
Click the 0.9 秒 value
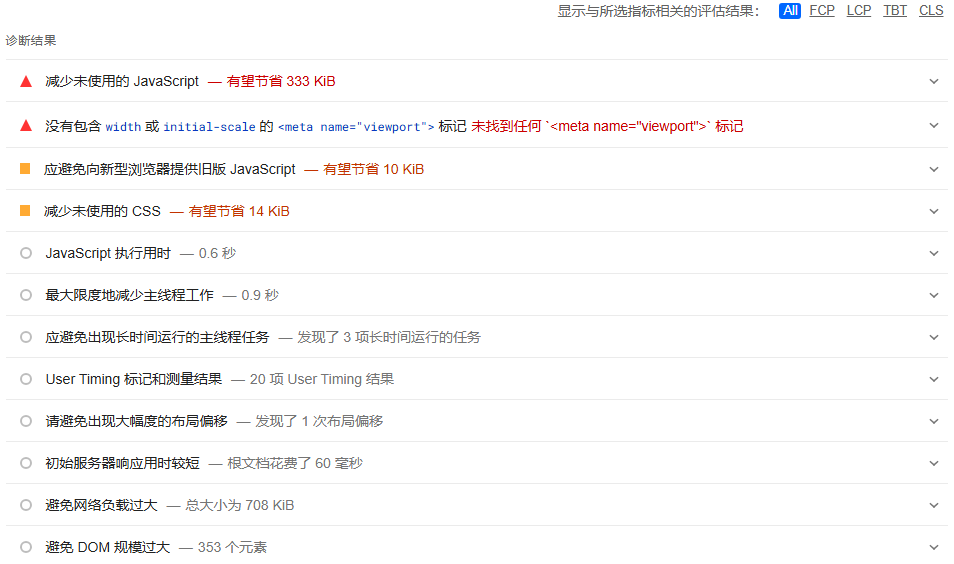(x=260, y=295)
